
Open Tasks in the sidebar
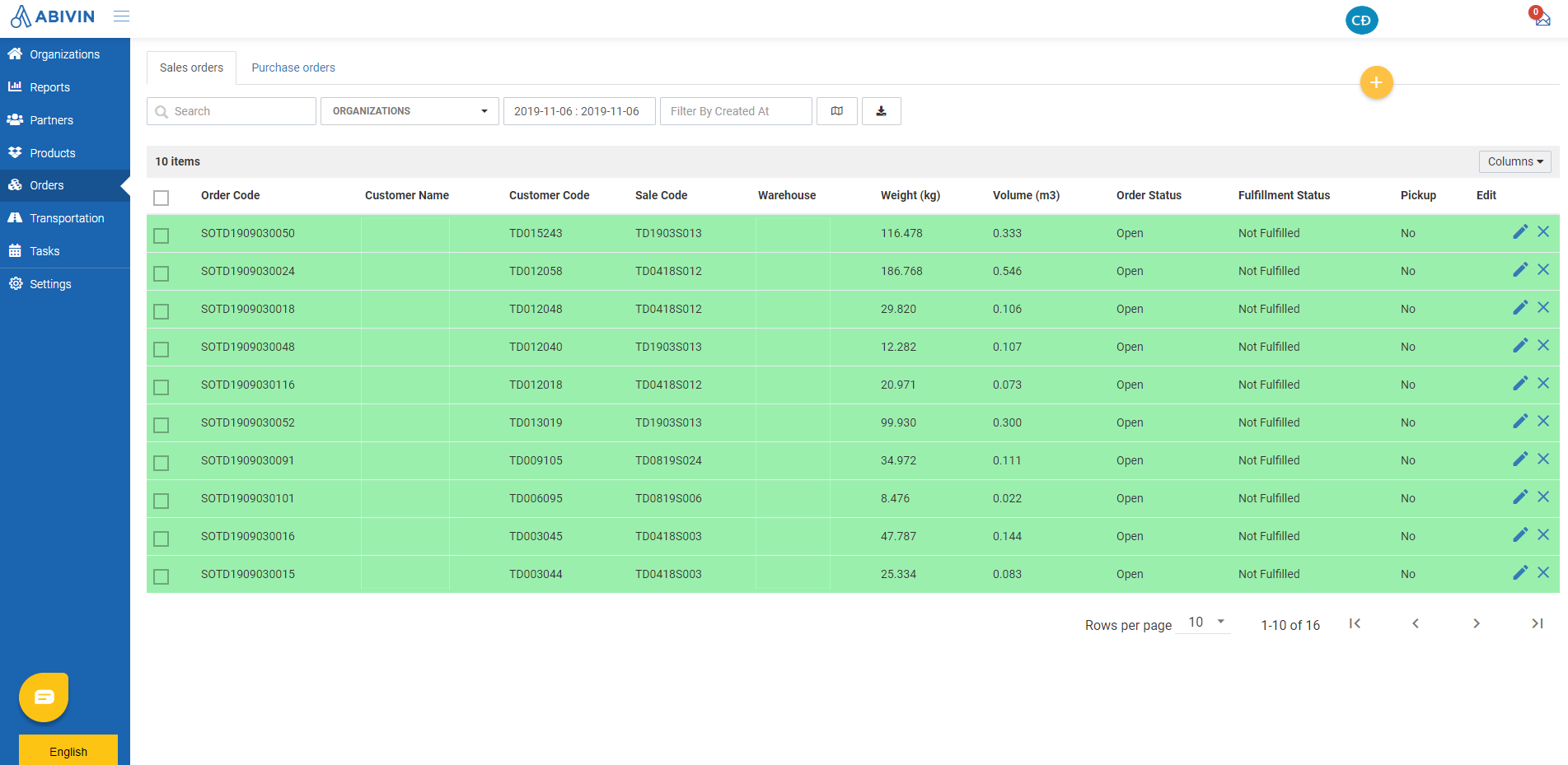tap(65, 251)
